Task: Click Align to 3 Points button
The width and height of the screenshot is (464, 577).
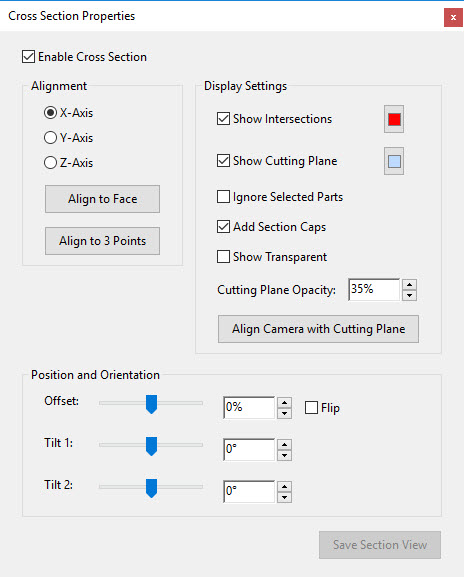Action: tap(102, 241)
